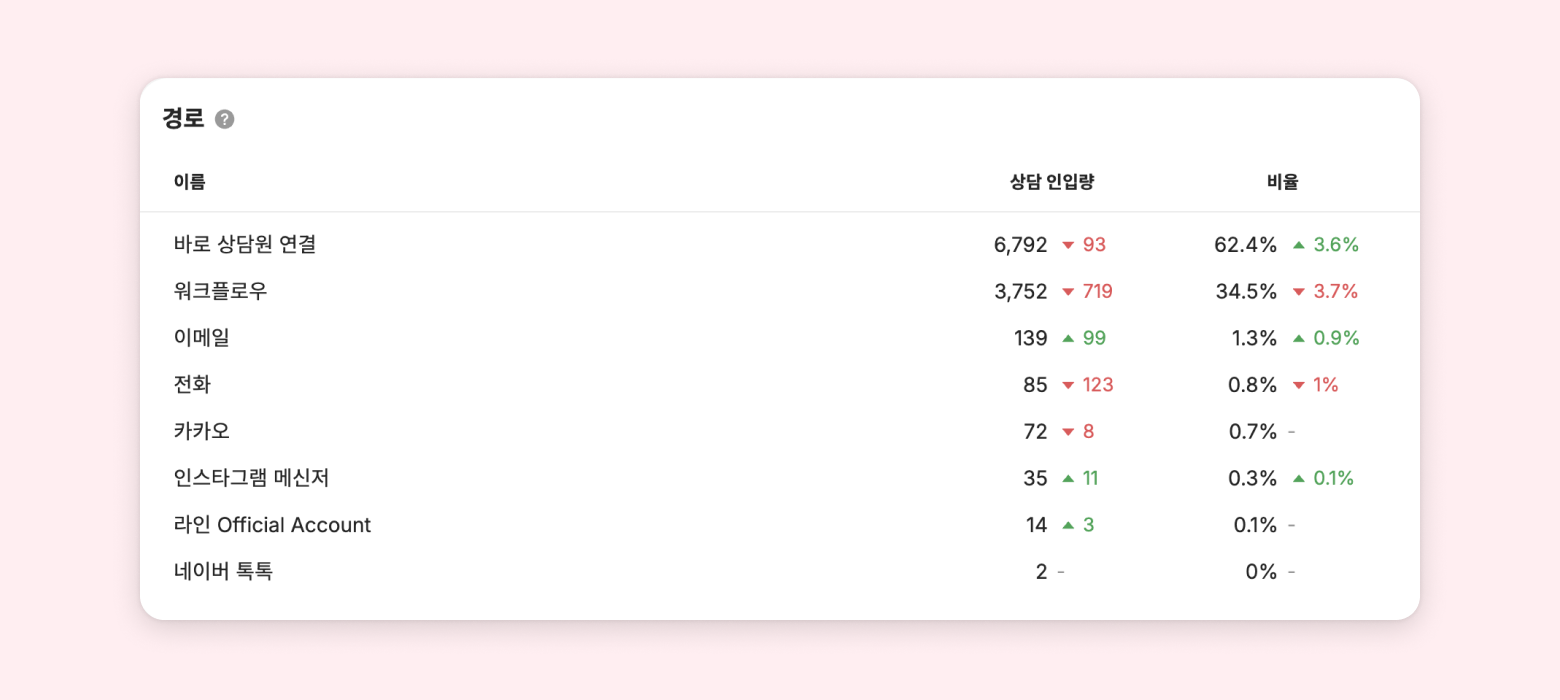Click the red down arrow beside 719
1560x700 pixels.
[x=1068, y=292]
